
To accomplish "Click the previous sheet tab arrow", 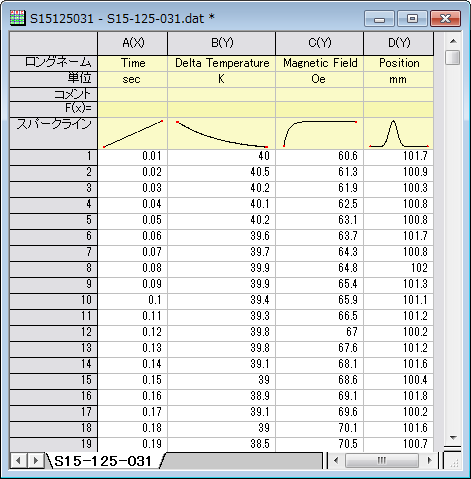I will (x=19, y=461).
